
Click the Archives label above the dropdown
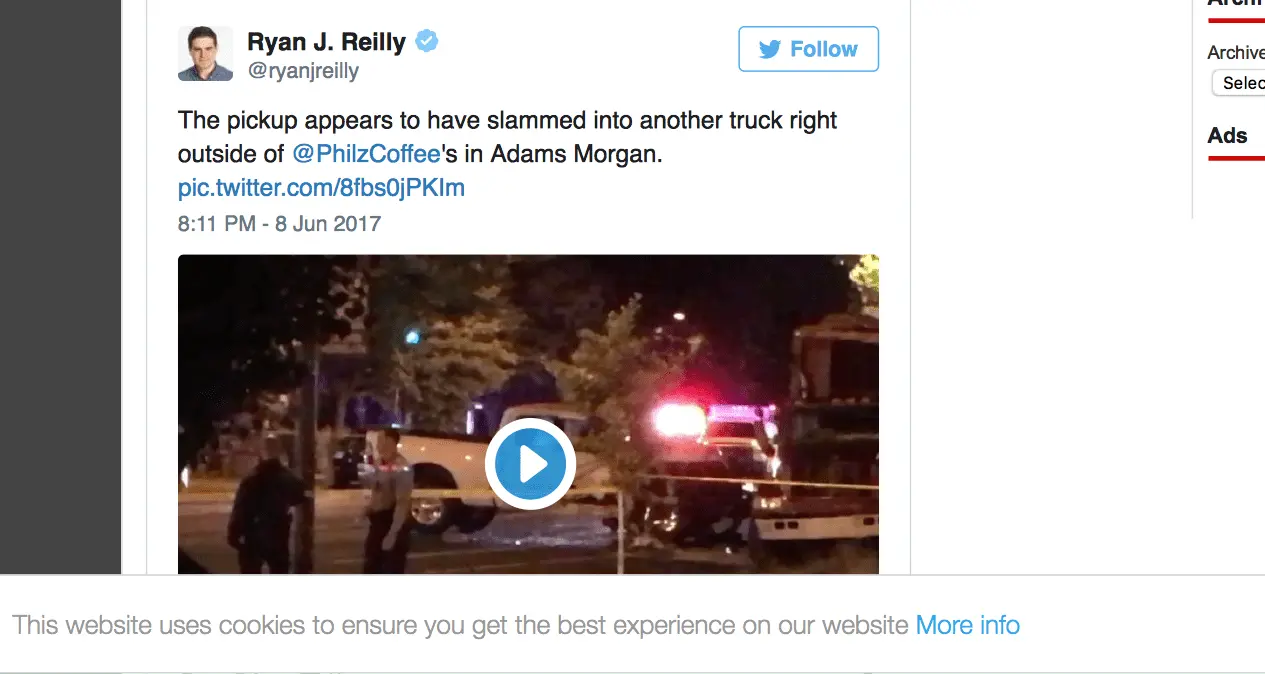[1236, 52]
